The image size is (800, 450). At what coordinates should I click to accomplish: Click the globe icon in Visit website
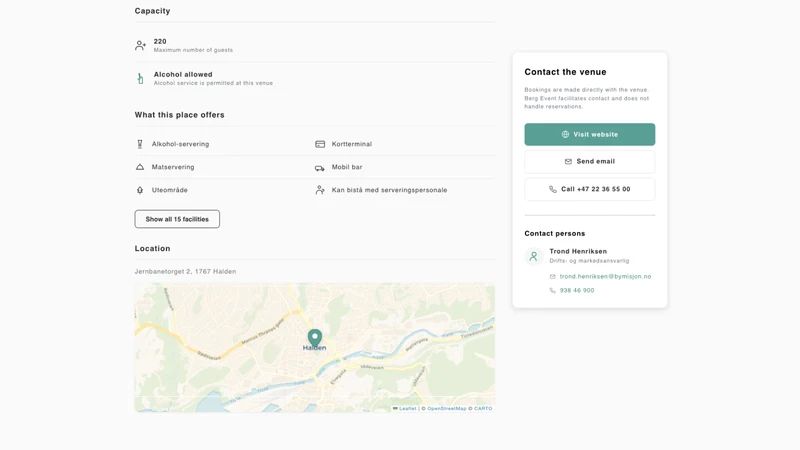(x=565, y=134)
